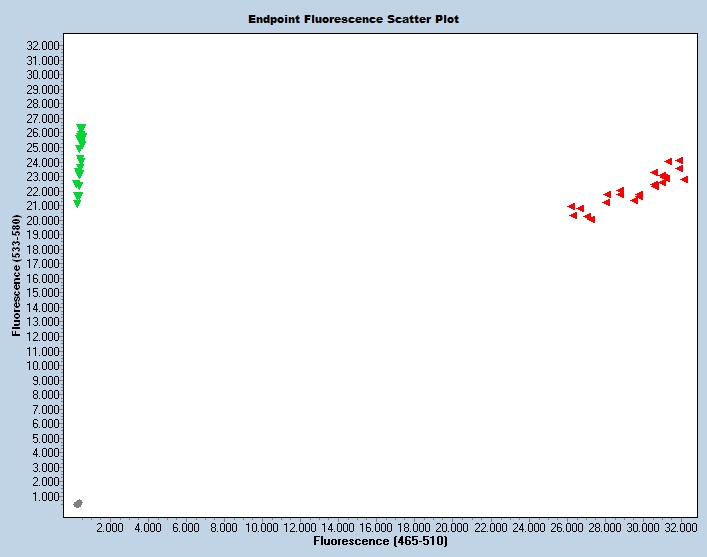
Task: Select the lowest red triangle marker
Action: coord(591,219)
